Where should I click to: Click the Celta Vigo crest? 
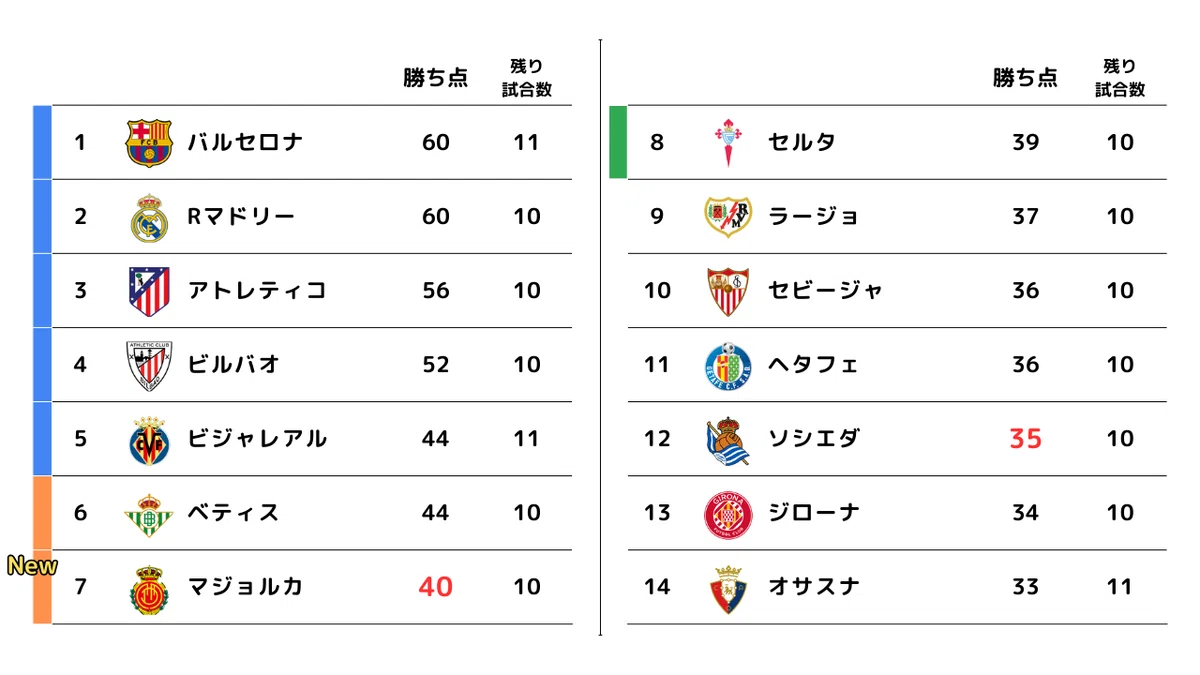pos(727,143)
